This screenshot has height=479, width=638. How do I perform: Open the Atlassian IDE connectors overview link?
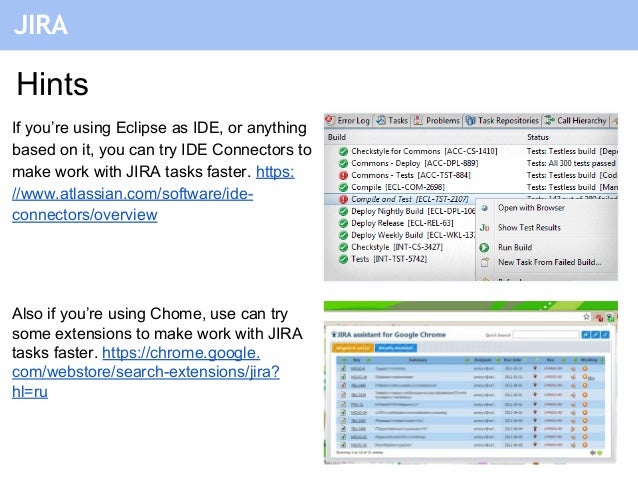(x=133, y=194)
